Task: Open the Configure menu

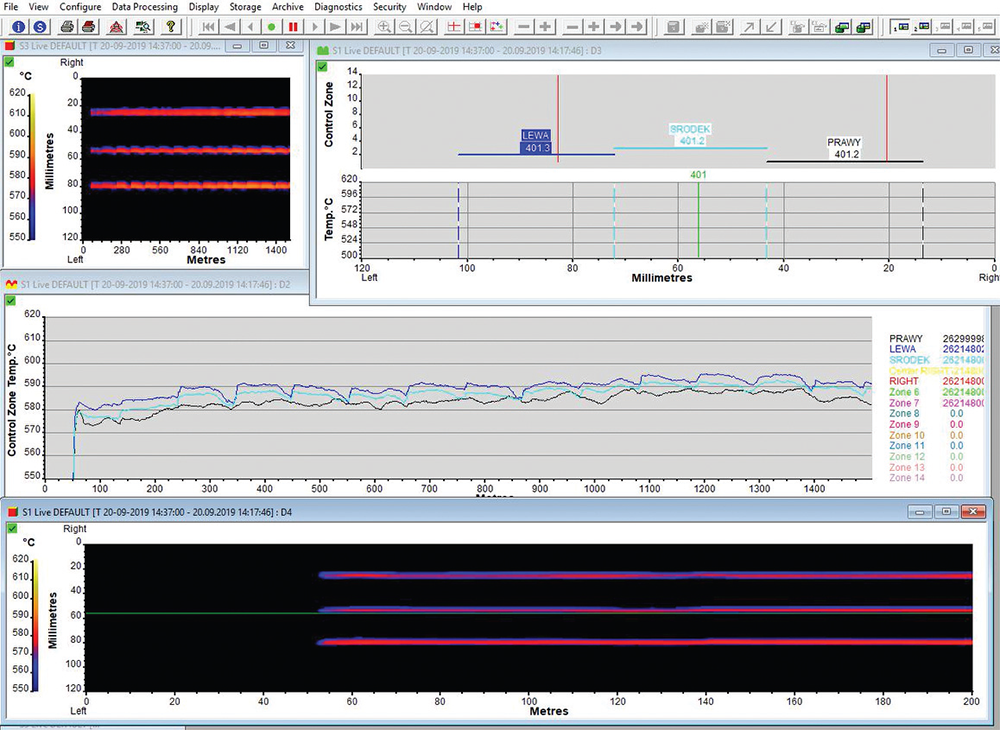Action: point(79,7)
